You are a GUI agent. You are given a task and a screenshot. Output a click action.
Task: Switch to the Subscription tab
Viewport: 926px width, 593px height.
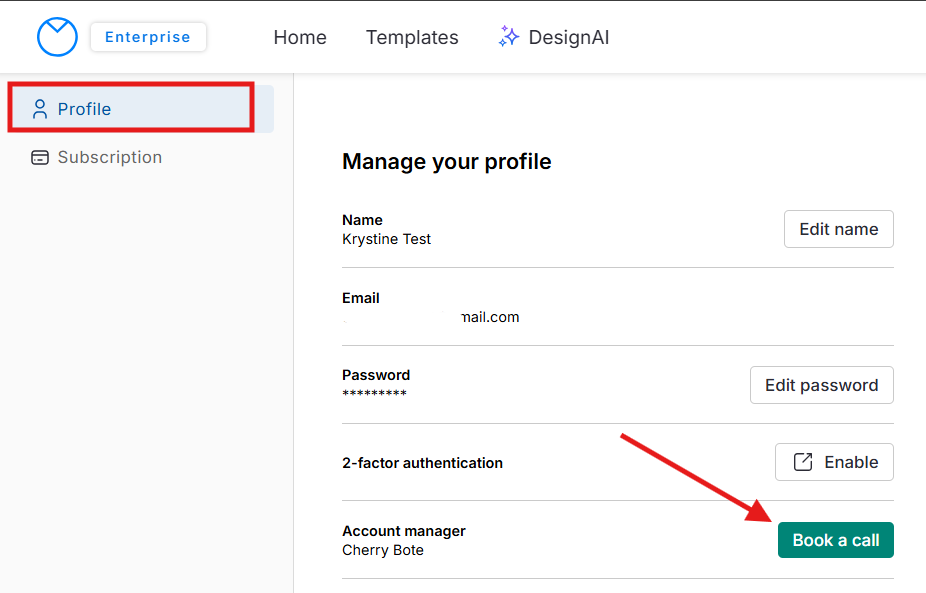click(109, 157)
